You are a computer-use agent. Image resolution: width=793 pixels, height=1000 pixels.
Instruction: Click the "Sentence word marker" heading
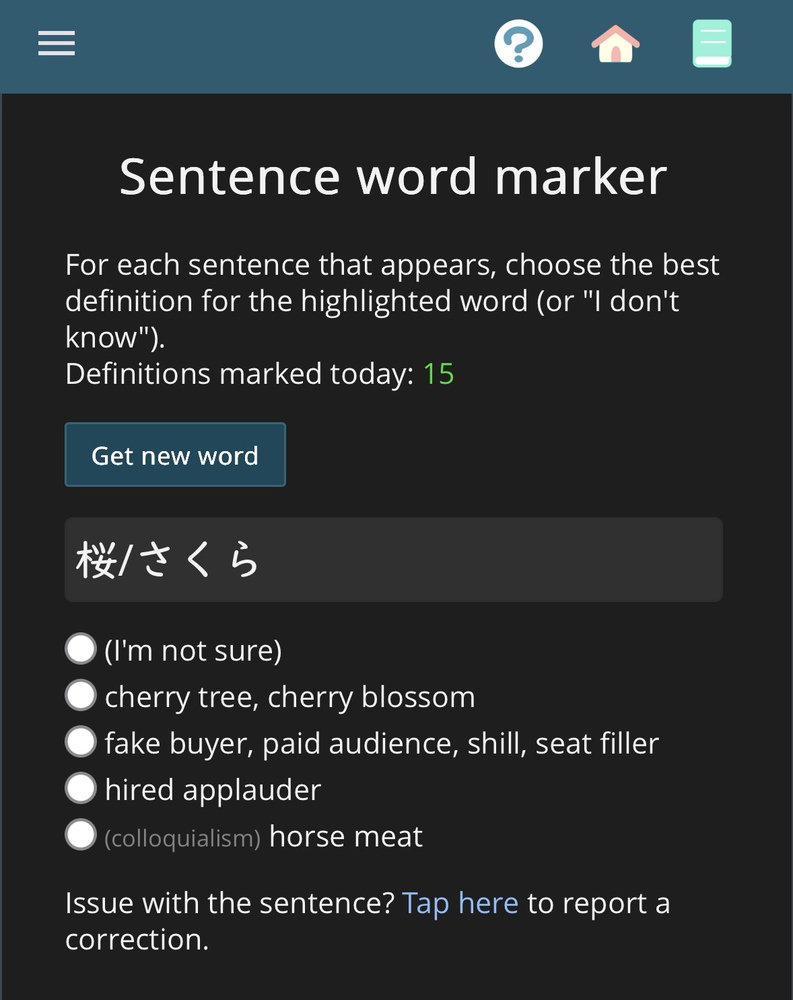tap(393, 177)
